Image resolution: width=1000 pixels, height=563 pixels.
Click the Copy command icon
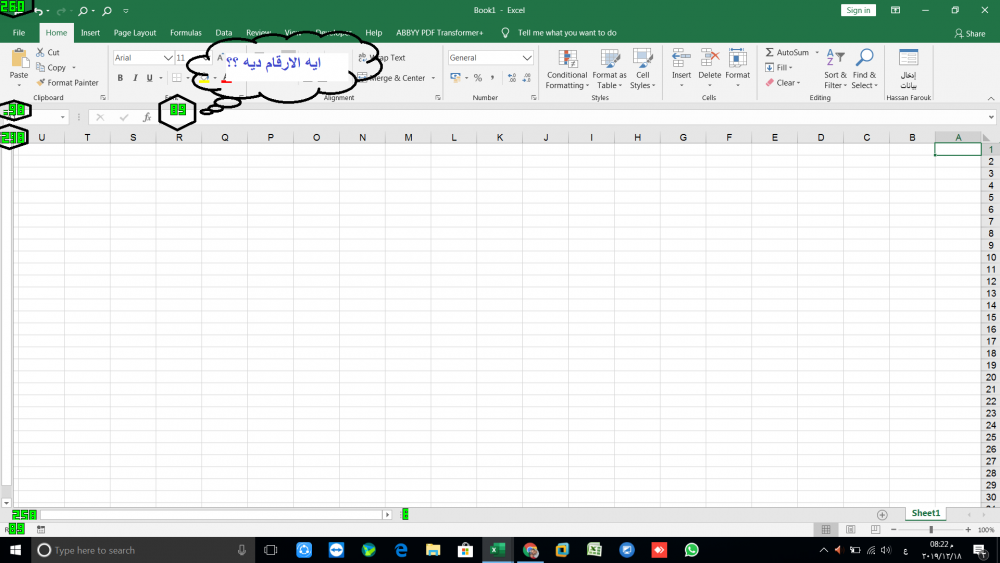40,68
